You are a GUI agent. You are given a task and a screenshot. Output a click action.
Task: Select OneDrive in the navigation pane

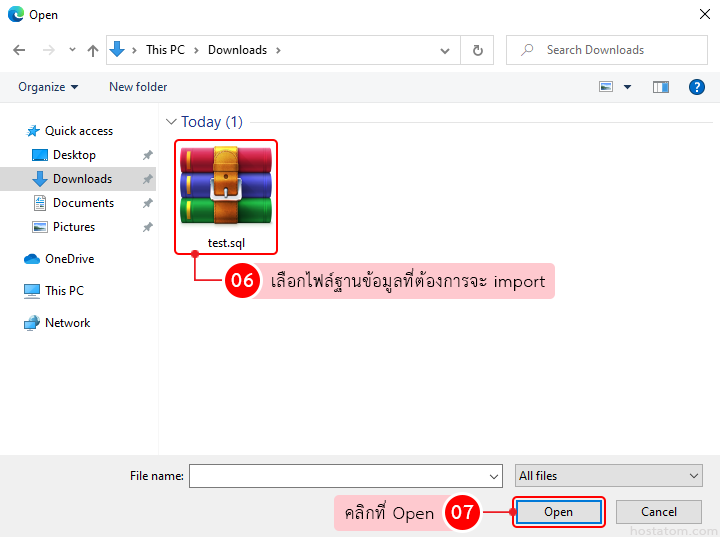[69, 259]
